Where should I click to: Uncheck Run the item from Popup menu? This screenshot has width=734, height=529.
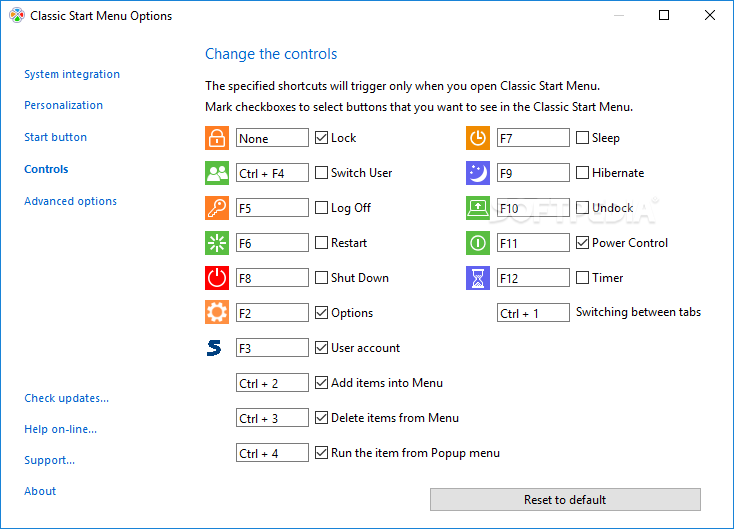321,453
